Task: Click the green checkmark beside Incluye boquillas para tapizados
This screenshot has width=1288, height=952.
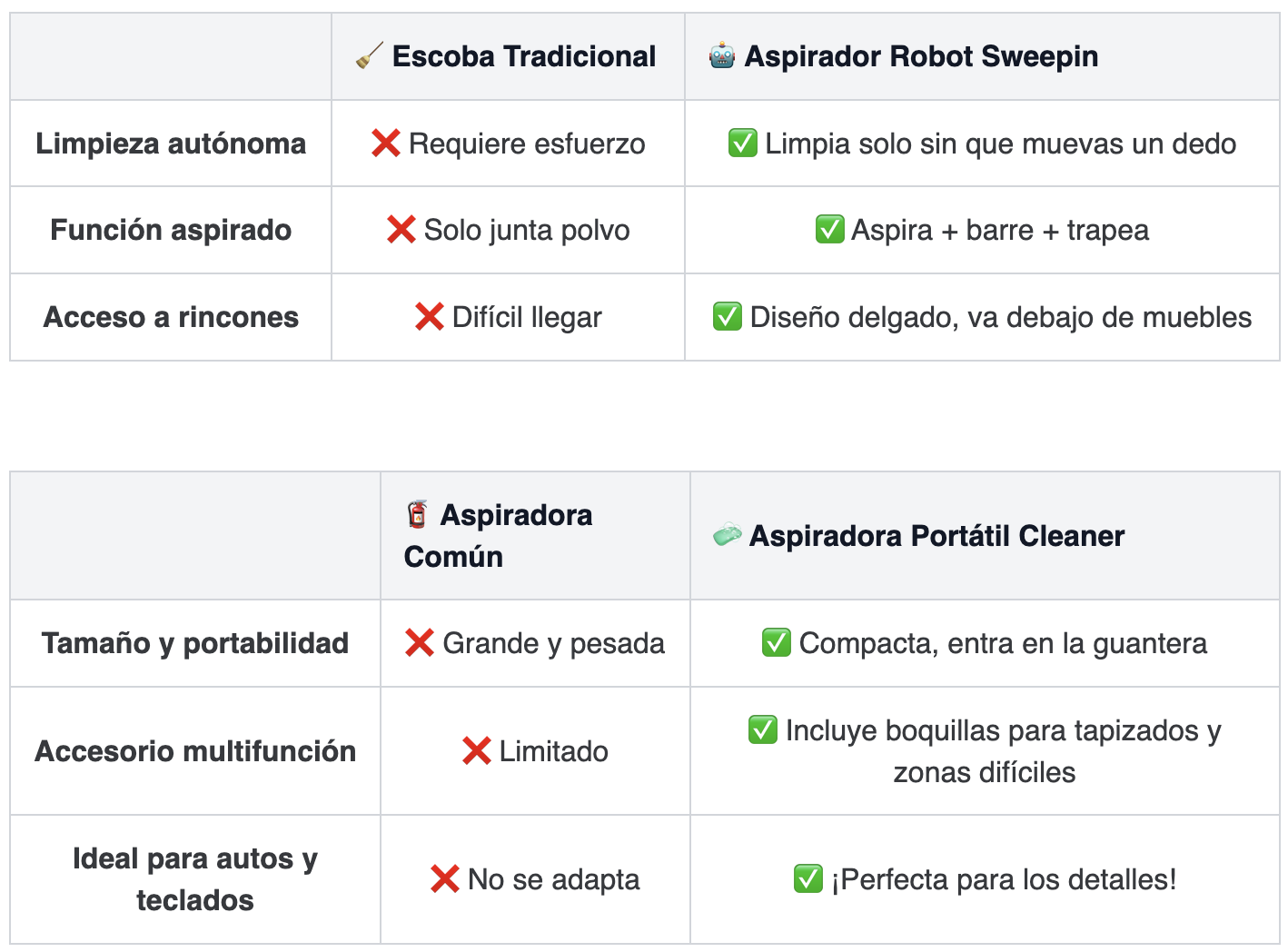Action: click(x=763, y=729)
